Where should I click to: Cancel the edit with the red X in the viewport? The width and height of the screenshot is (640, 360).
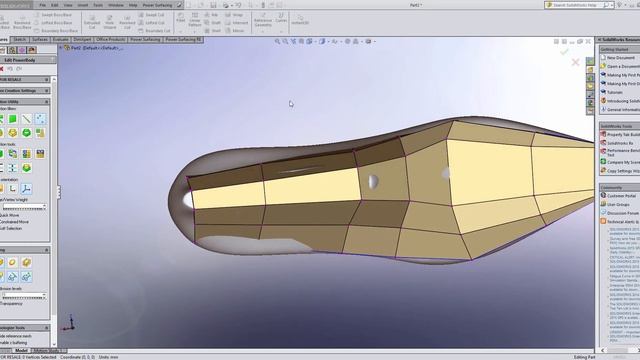pos(575,62)
